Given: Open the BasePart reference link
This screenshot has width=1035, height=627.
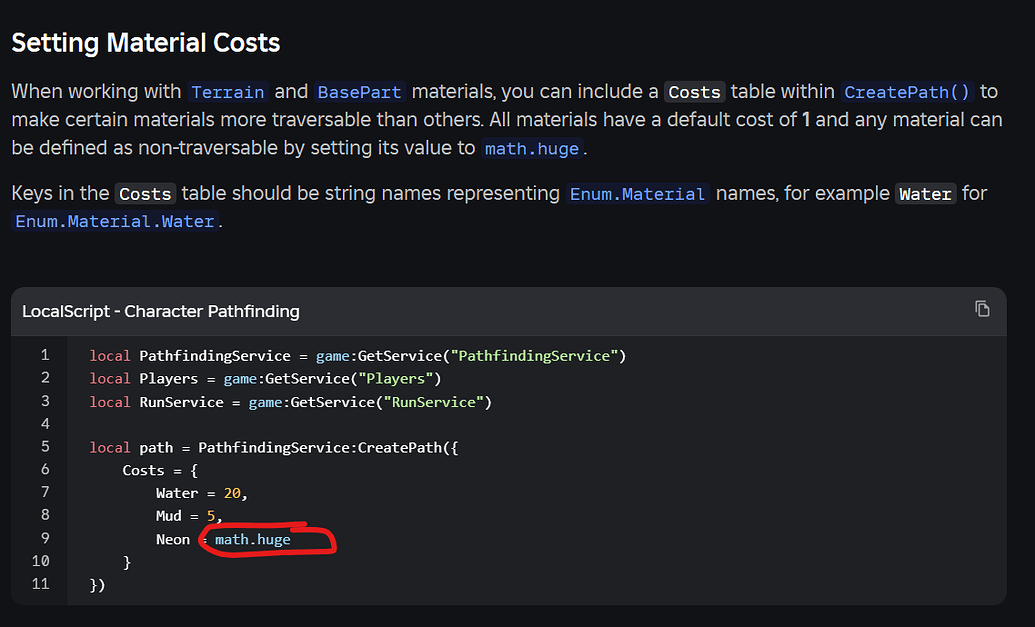Looking at the screenshot, I should (x=359, y=92).
